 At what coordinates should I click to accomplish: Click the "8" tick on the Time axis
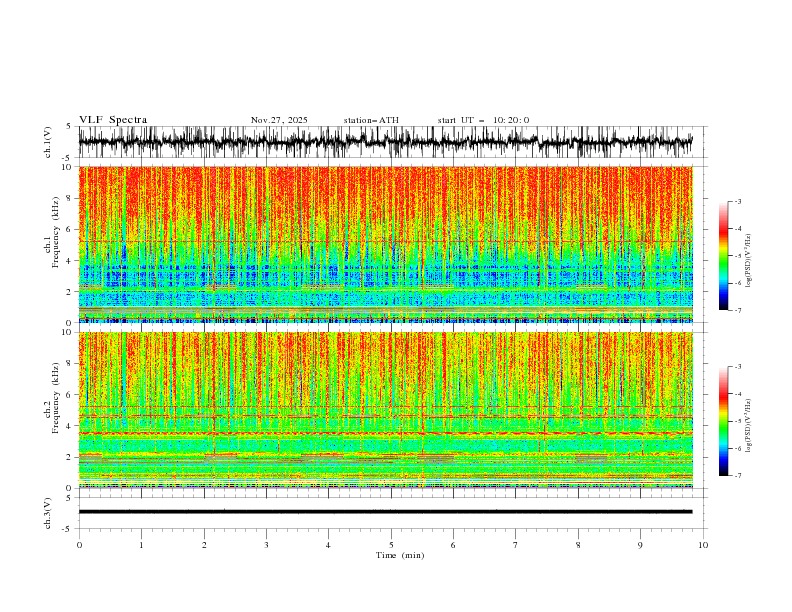[578, 545]
